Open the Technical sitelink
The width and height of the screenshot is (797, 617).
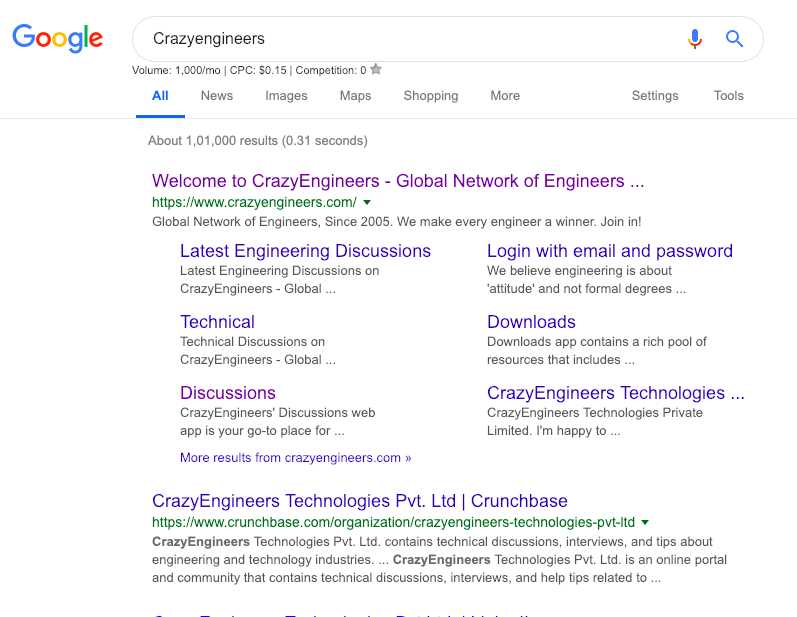pos(217,322)
